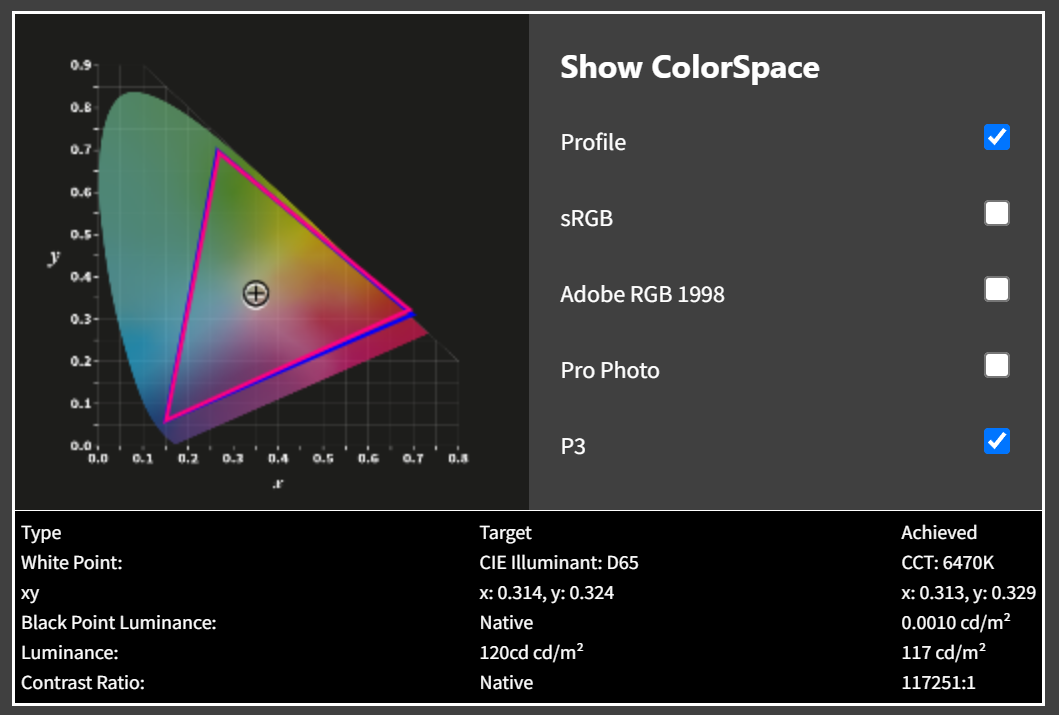Click the Contrast Ratio row label
This screenshot has height=715, width=1059.
point(85,682)
